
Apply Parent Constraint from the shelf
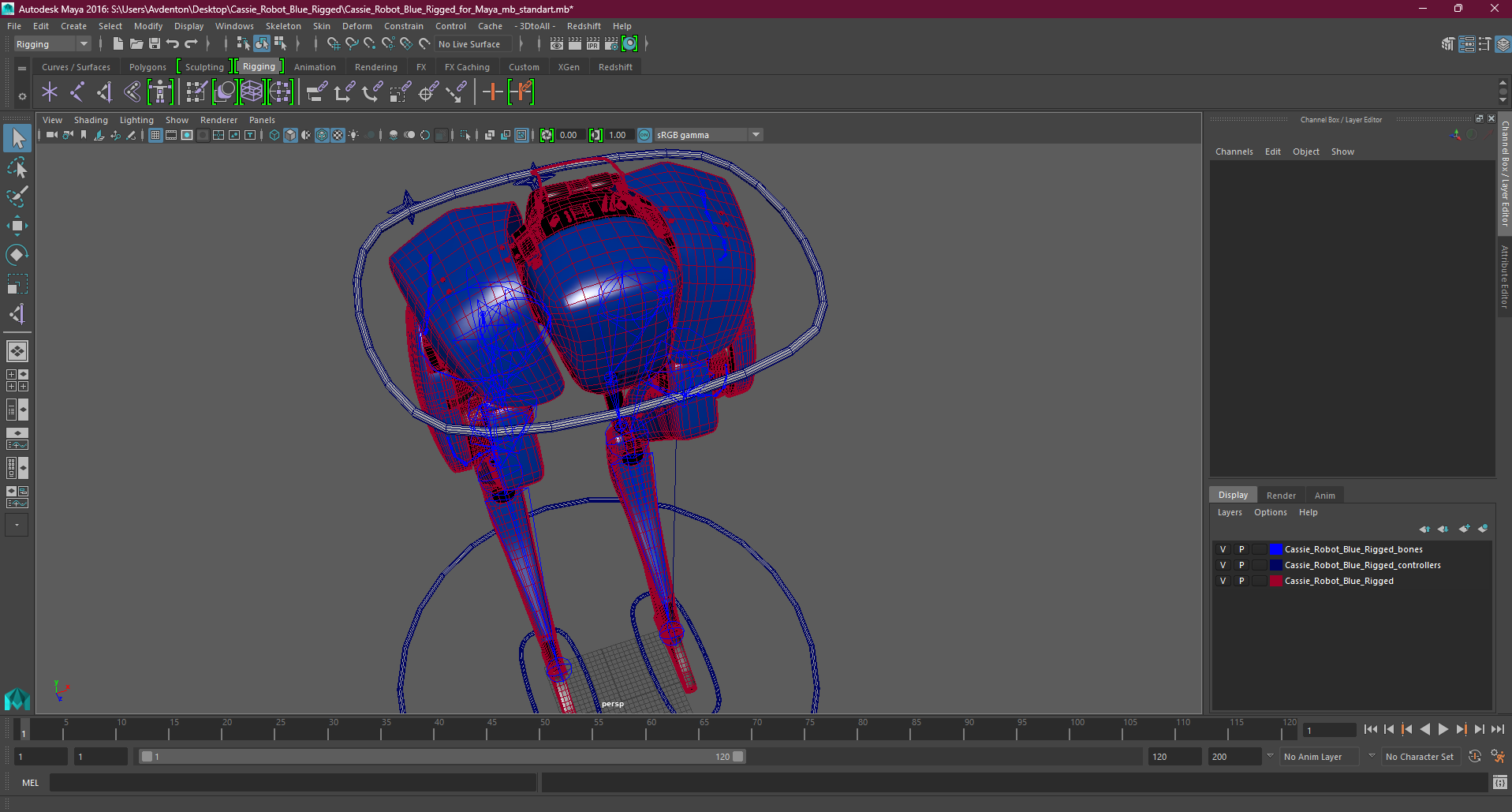pos(316,92)
